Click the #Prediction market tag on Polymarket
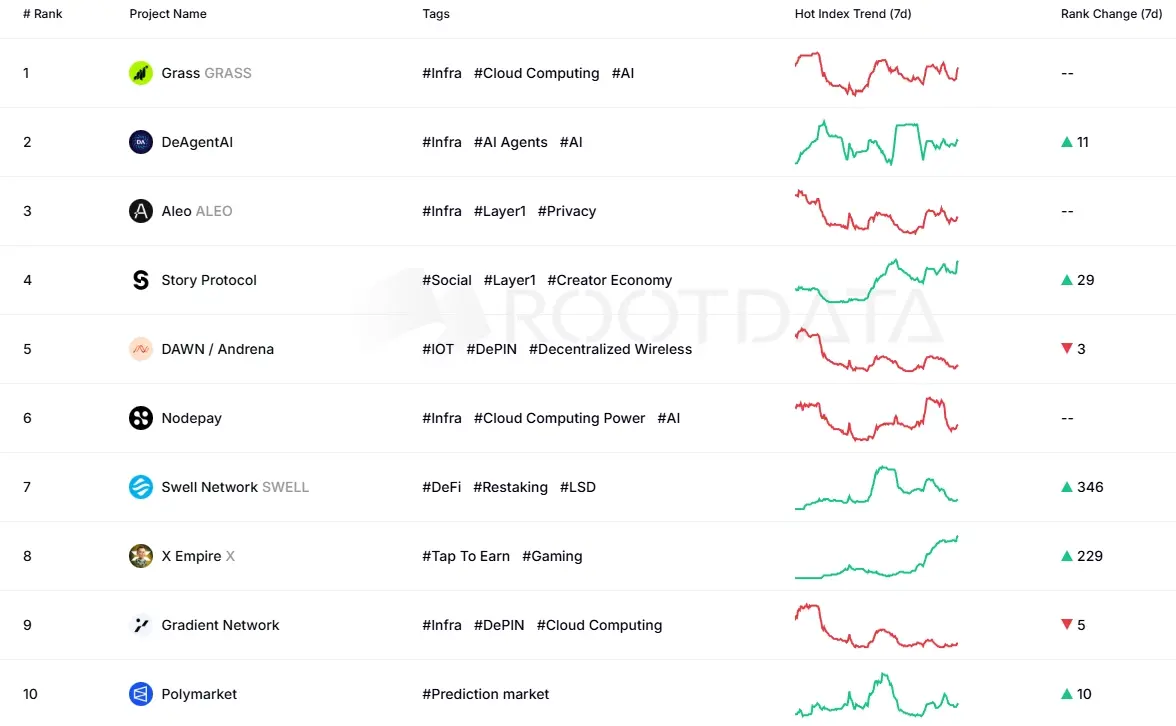Viewport: 1176px width, 726px height. (486, 694)
